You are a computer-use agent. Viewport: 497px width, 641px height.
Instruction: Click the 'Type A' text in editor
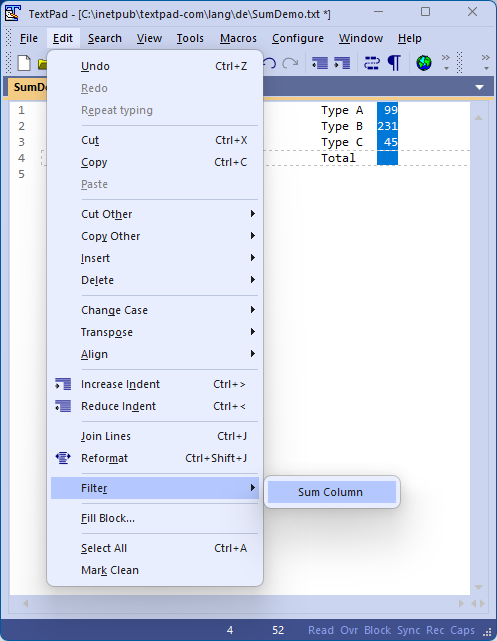pos(342,110)
